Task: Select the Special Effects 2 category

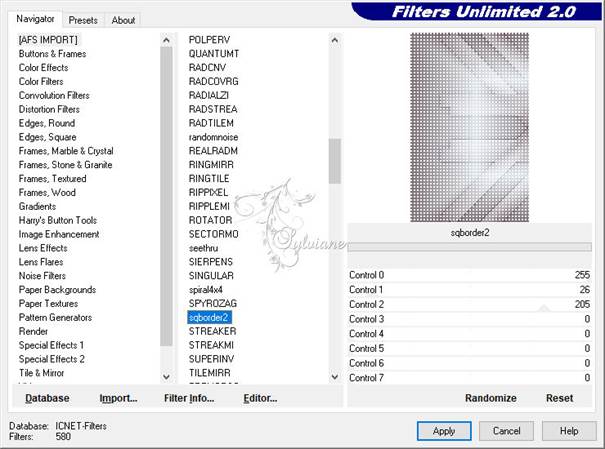Action: pos(52,359)
